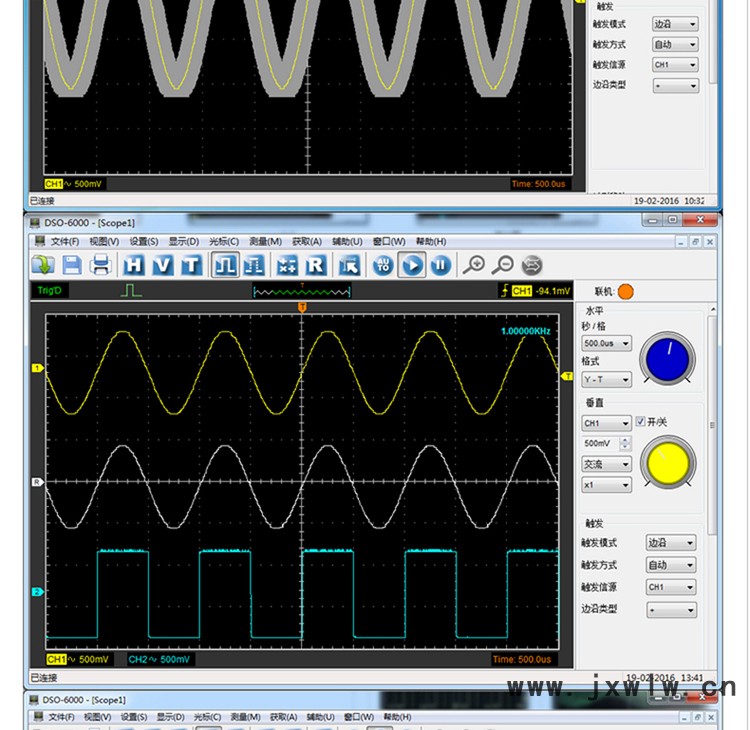
Task: Open the 测量(M) menu in the middle window
Action: click(264, 241)
